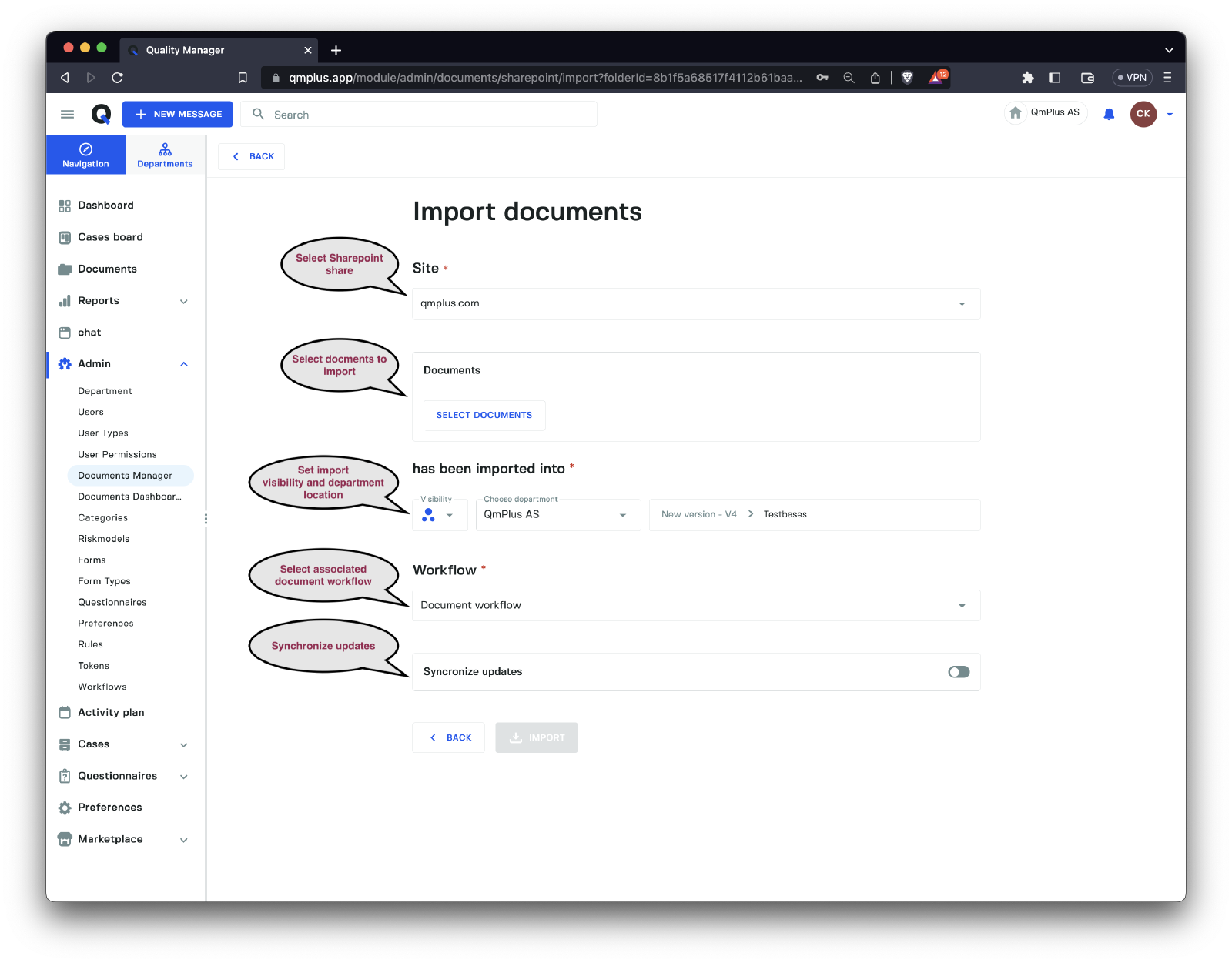The image size is (1232, 963).
Task: Open the Site dropdown
Action: click(x=695, y=304)
